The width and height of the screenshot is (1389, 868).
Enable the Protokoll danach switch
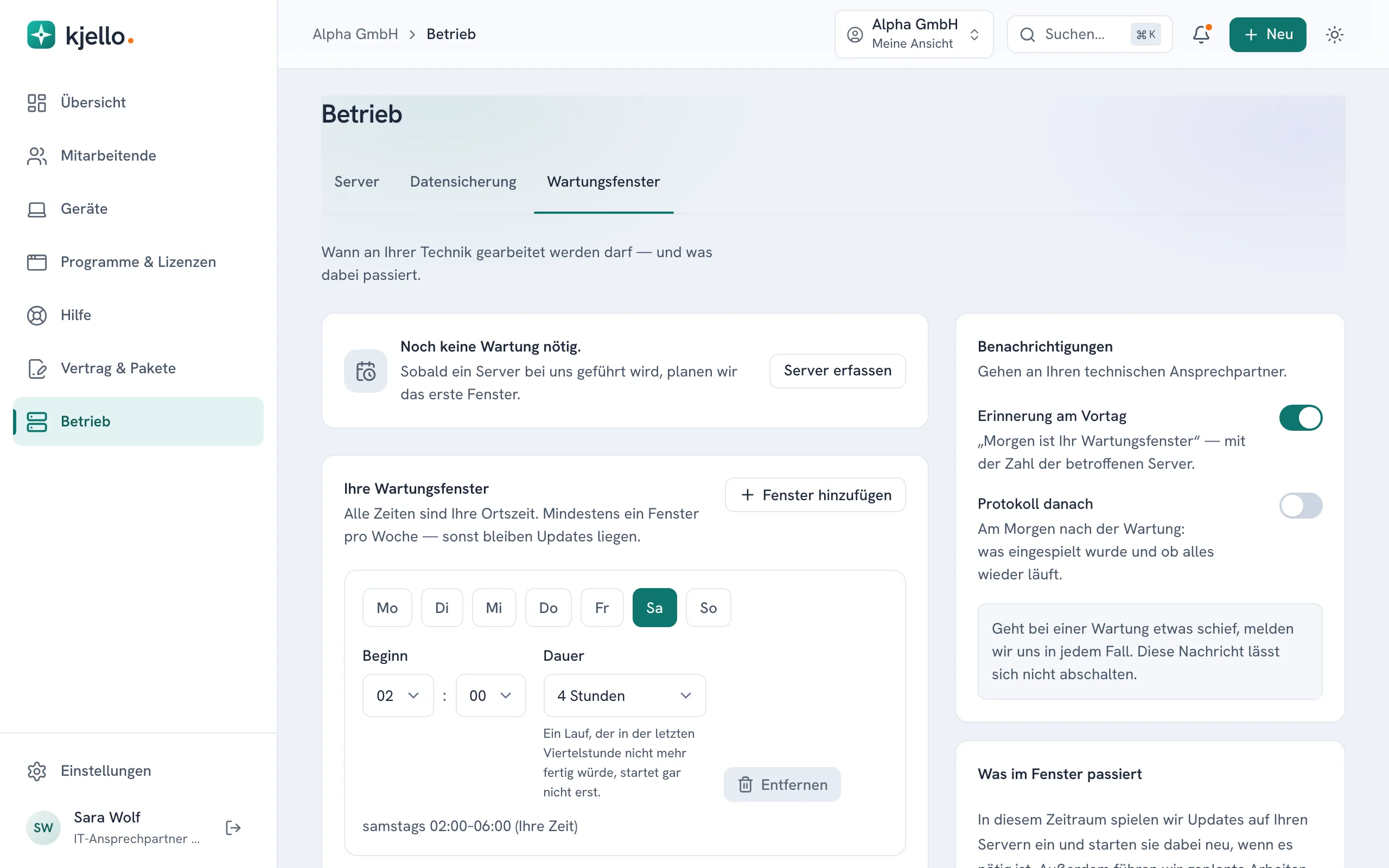pos(1301,505)
